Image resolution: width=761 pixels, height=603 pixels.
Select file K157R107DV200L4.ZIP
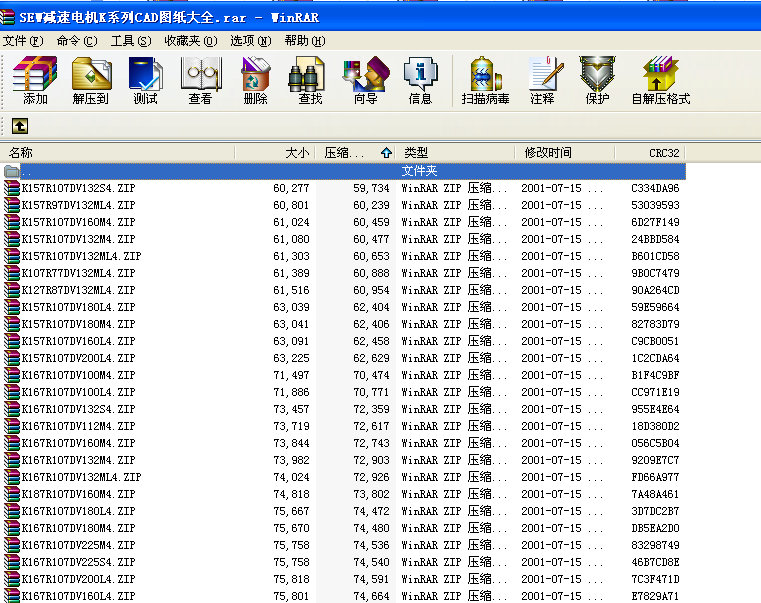(x=79, y=358)
